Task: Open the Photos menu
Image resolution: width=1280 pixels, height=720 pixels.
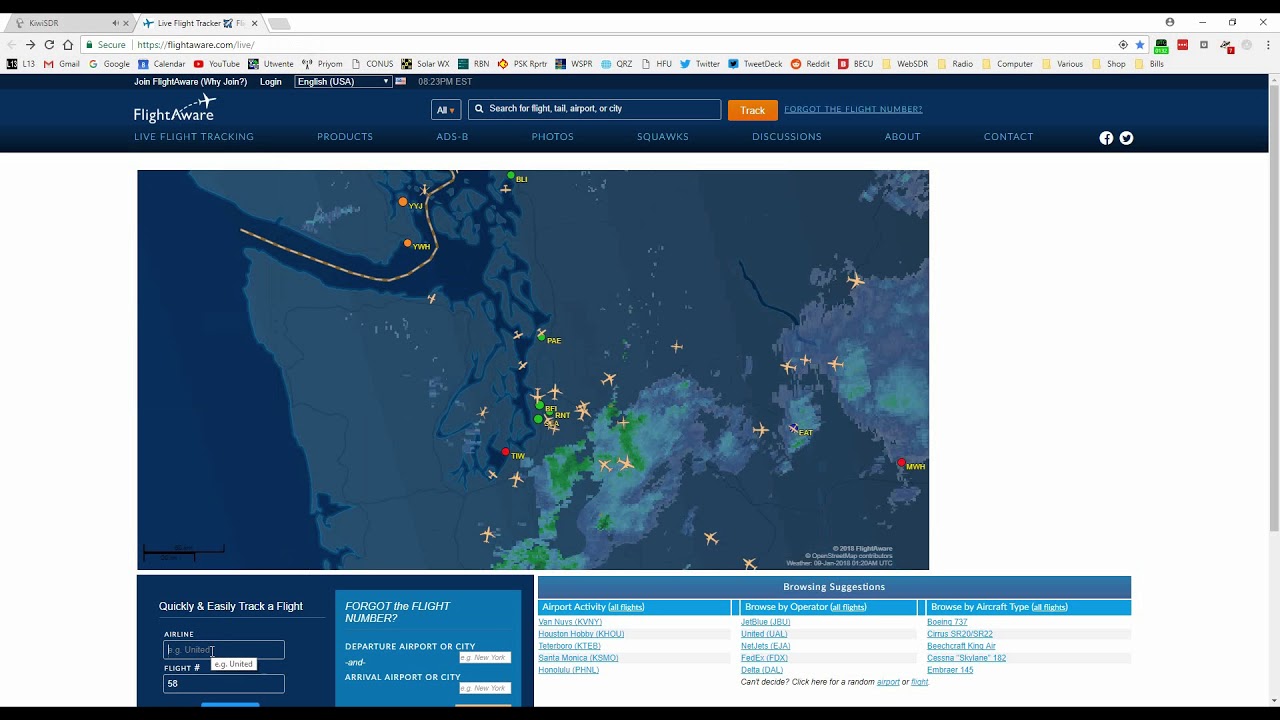Action: (553, 137)
